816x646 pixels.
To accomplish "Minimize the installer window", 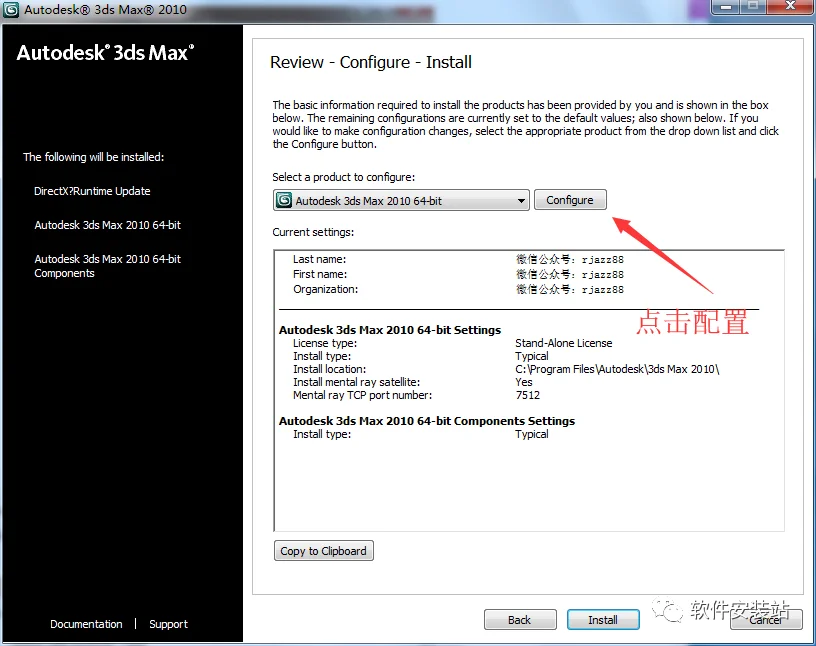I will click(x=726, y=7).
